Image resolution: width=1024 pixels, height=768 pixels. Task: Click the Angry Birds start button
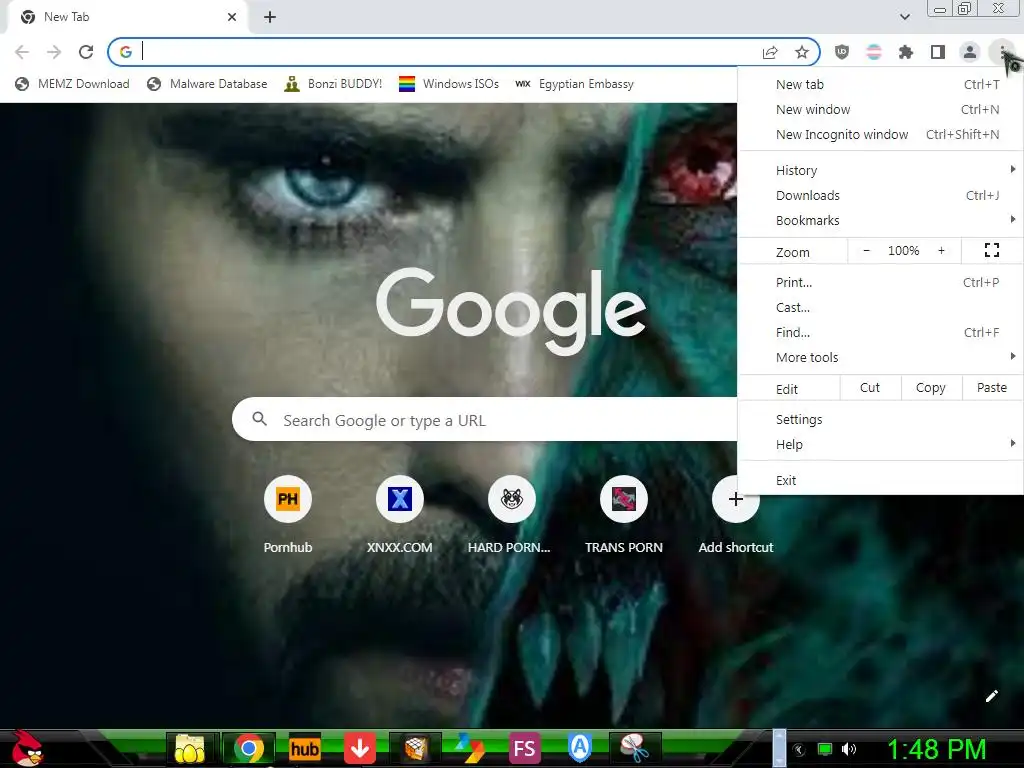click(27, 748)
